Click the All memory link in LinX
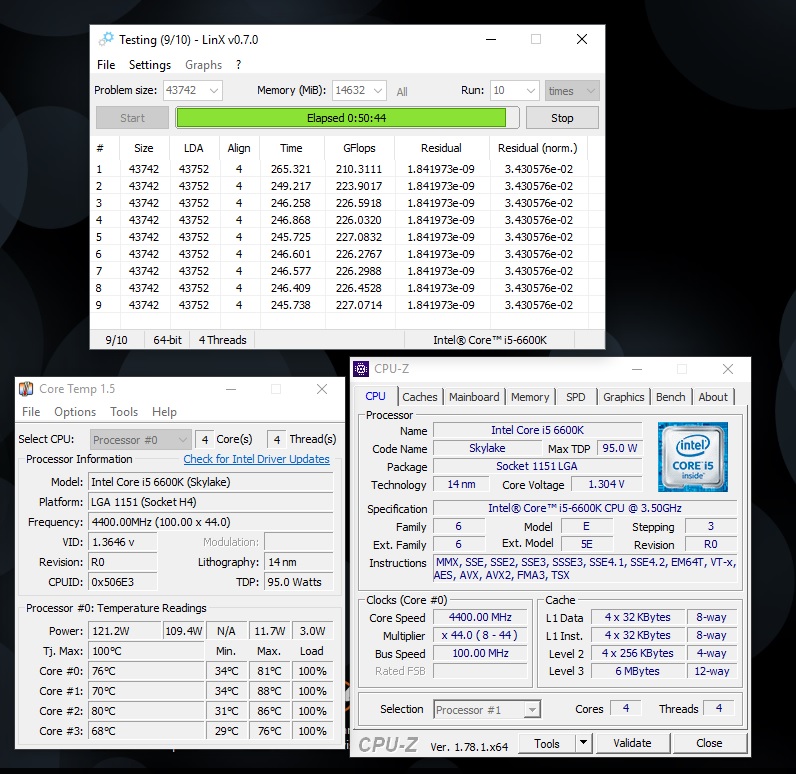Viewport: 796px width, 774px height. click(402, 92)
